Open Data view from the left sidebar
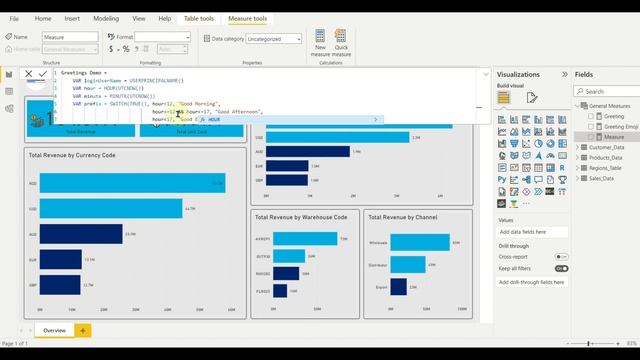This screenshot has width=640, height=360. (9, 91)
